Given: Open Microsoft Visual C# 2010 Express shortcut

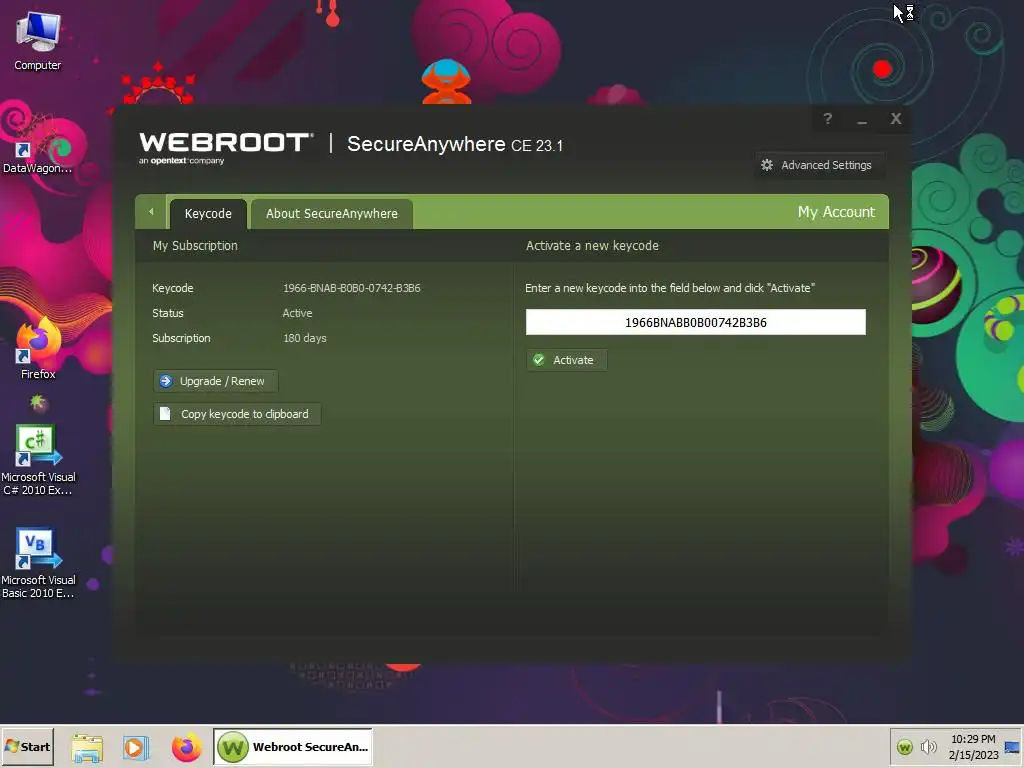Looking at the screenshot, I should pyautogui.click(x=38, y=460).
